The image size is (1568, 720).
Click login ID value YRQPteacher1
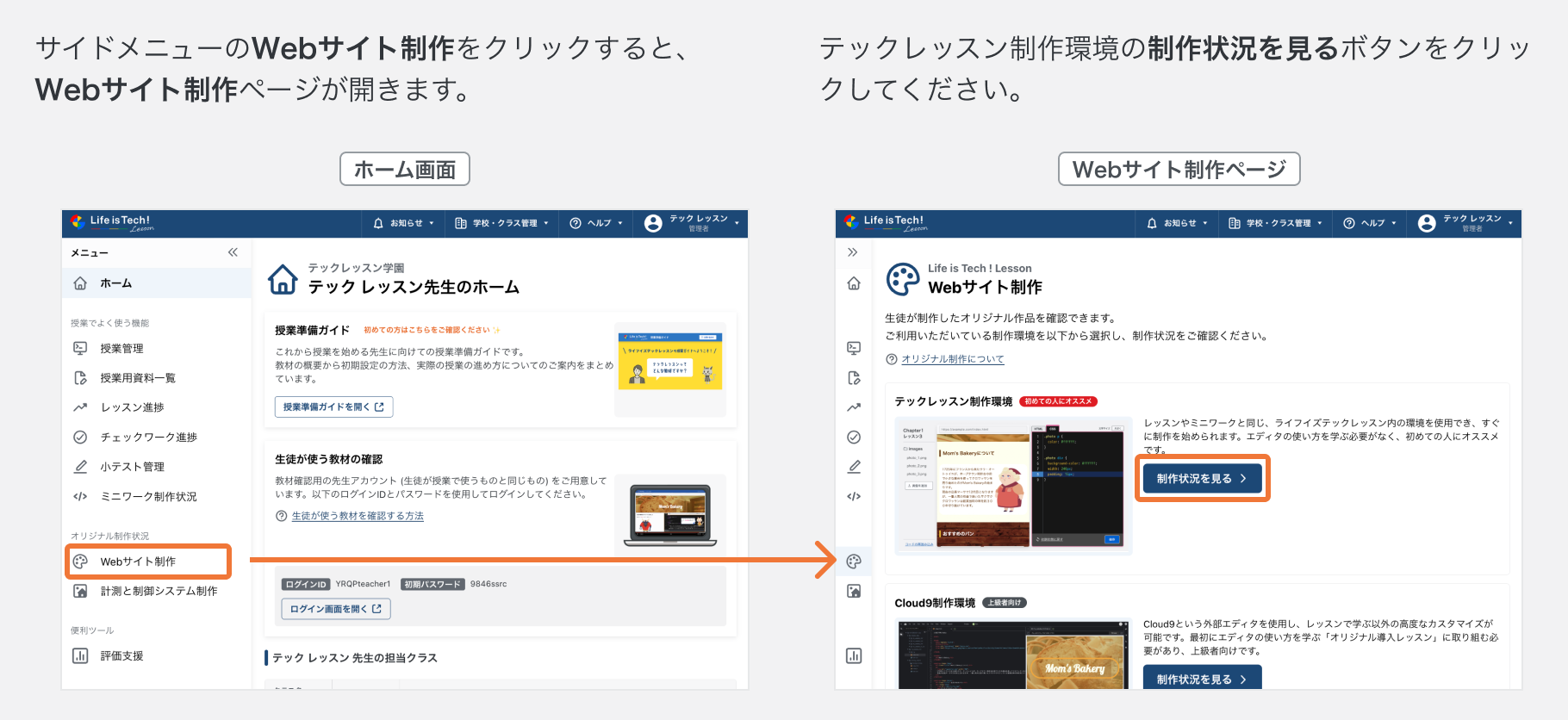coord(363,584)
